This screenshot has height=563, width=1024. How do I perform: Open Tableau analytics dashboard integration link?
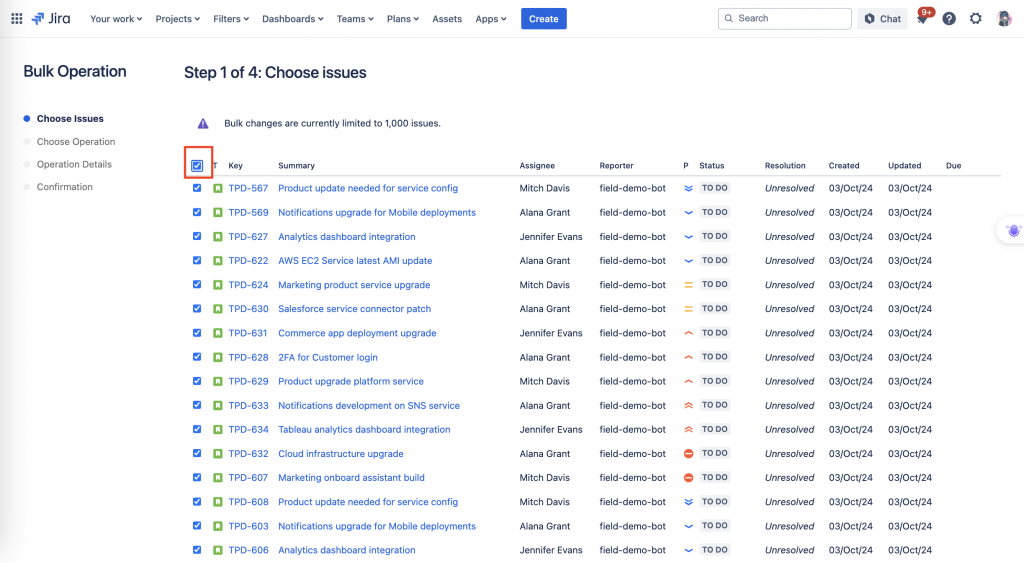coord(364,430)
